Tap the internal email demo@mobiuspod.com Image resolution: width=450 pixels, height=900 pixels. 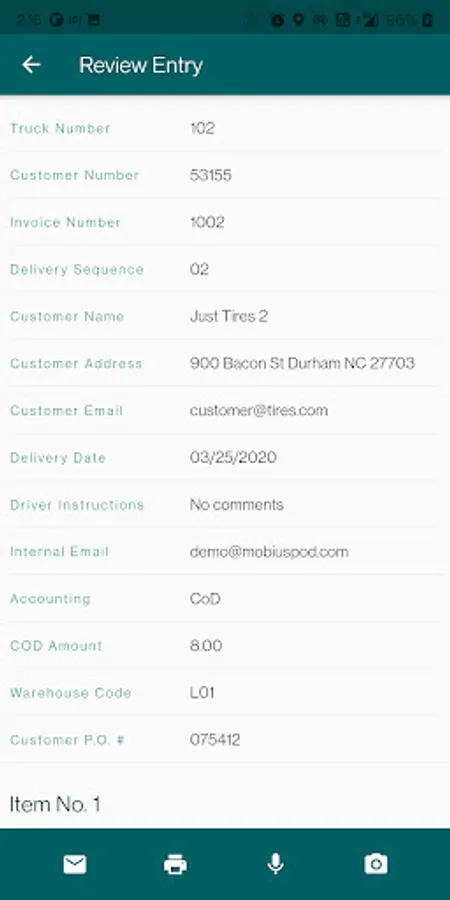point(269,552)
